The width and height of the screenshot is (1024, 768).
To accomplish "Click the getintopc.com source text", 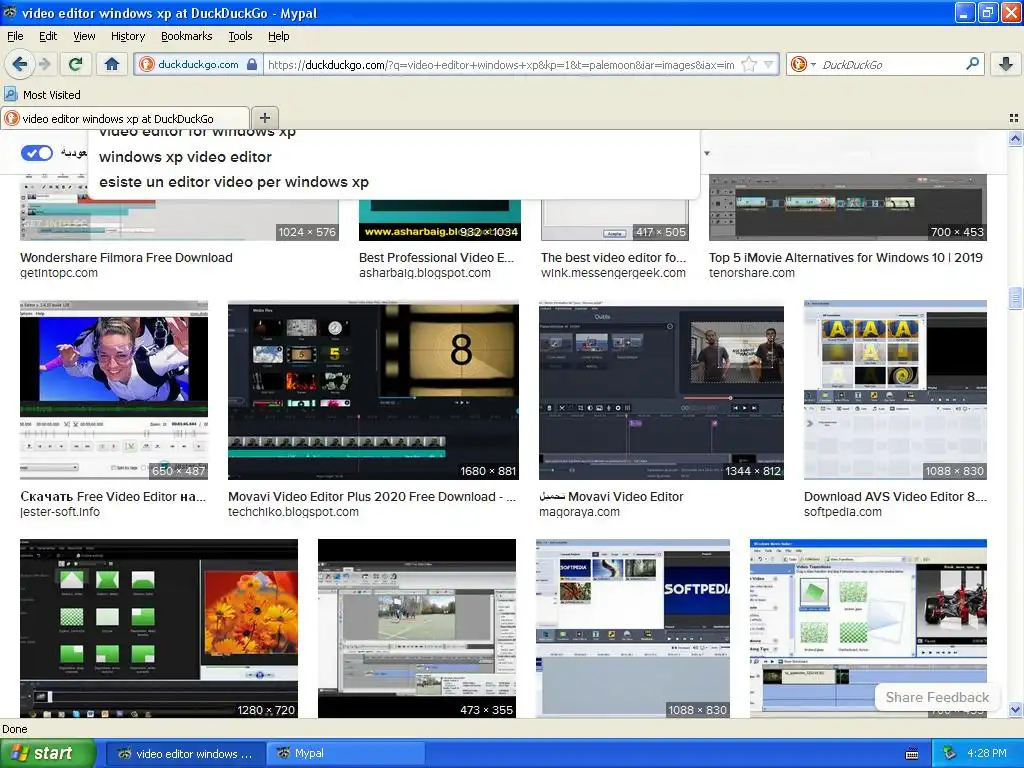I will click(59, 273).
